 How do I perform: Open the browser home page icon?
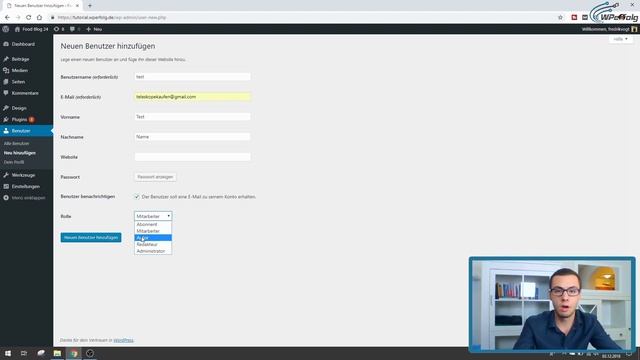click(x=39, y=18)
